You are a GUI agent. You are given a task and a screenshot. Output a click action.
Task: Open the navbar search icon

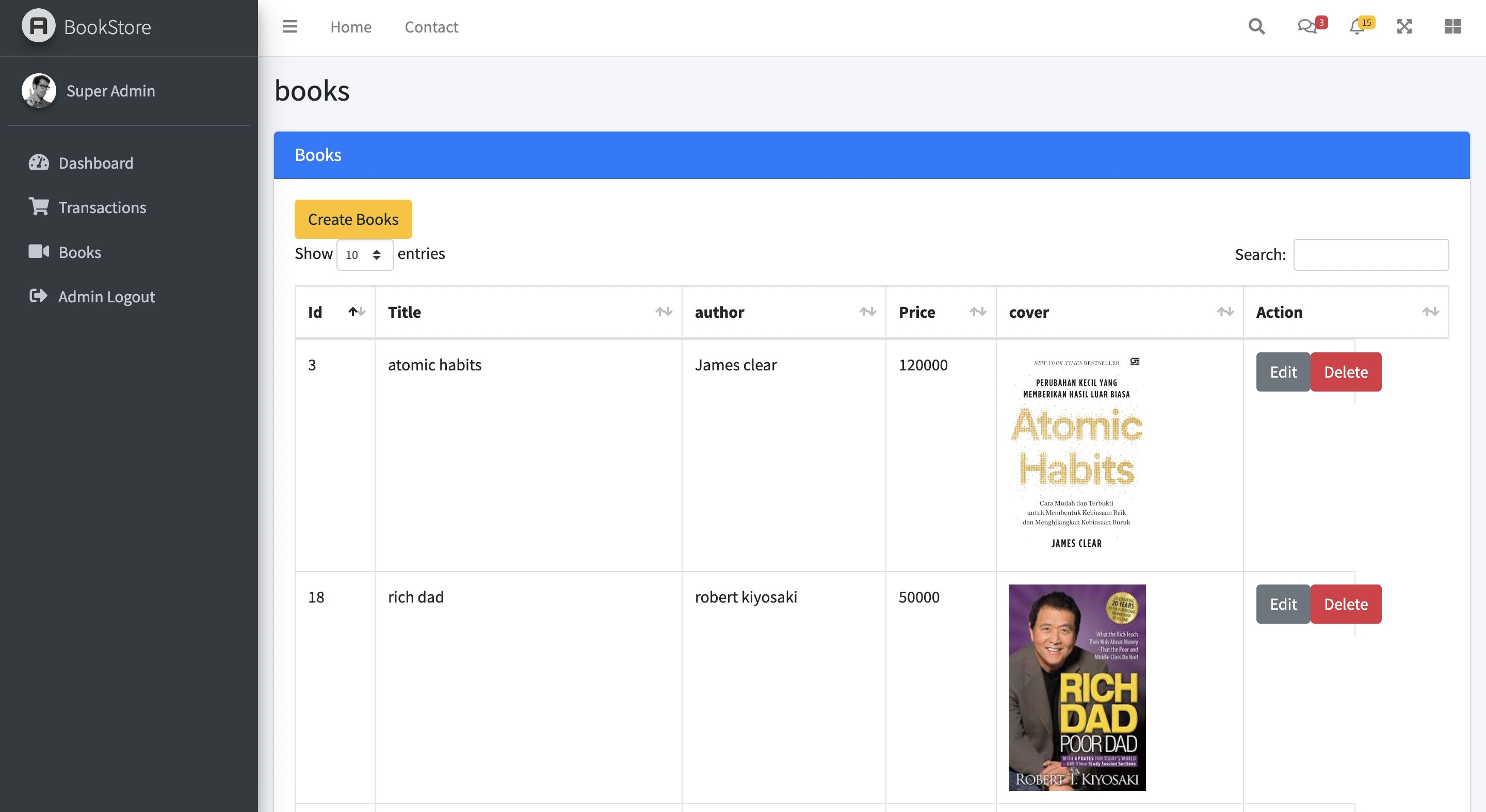1256,26
